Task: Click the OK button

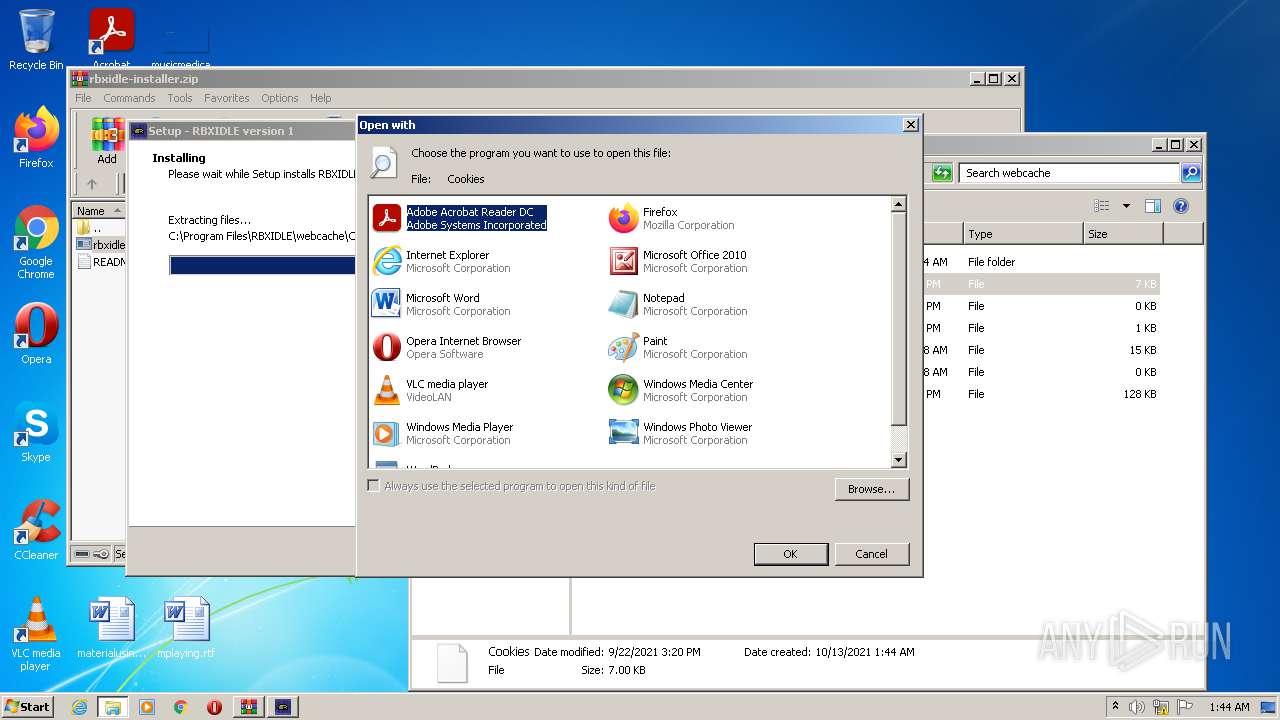Action: (790, 554)
